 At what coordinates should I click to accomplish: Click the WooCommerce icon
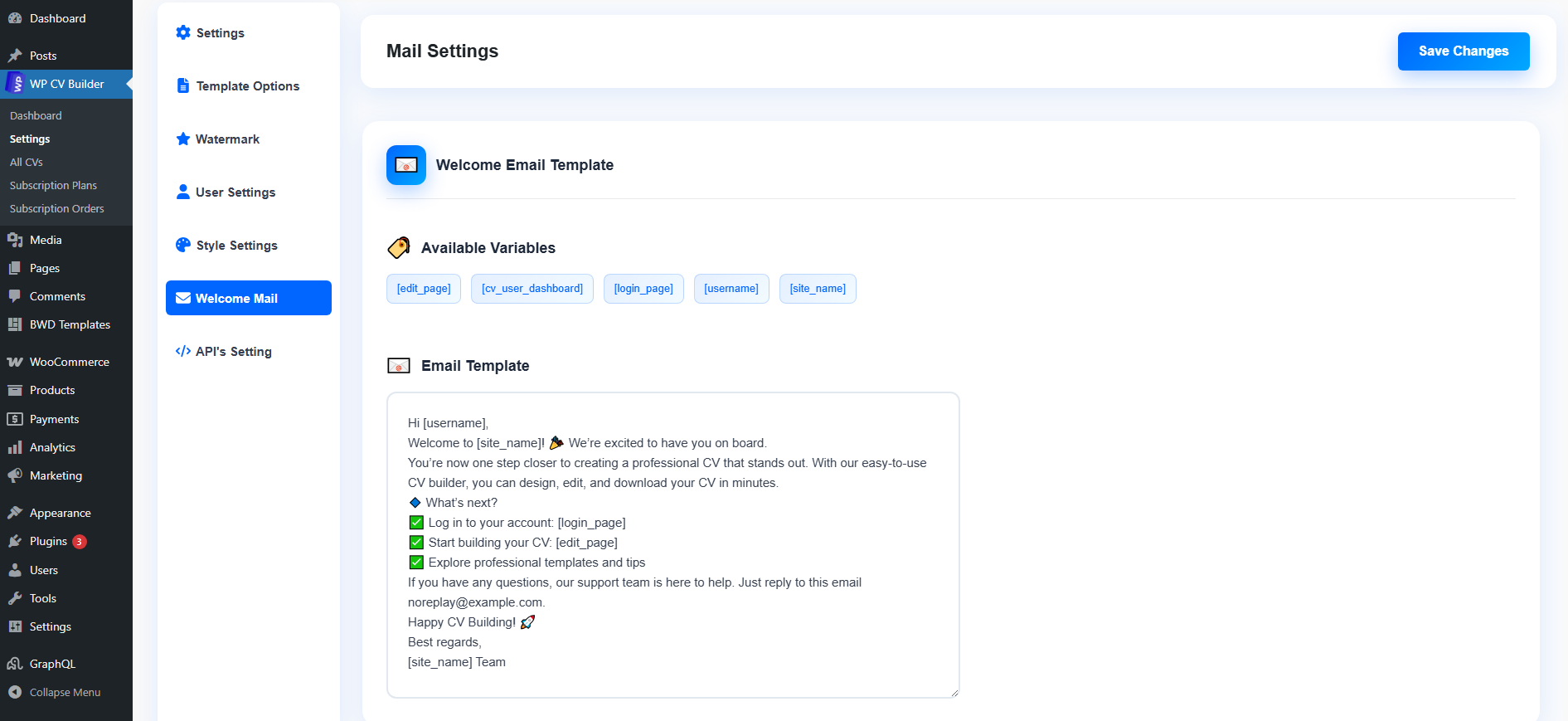click(15, 362)
